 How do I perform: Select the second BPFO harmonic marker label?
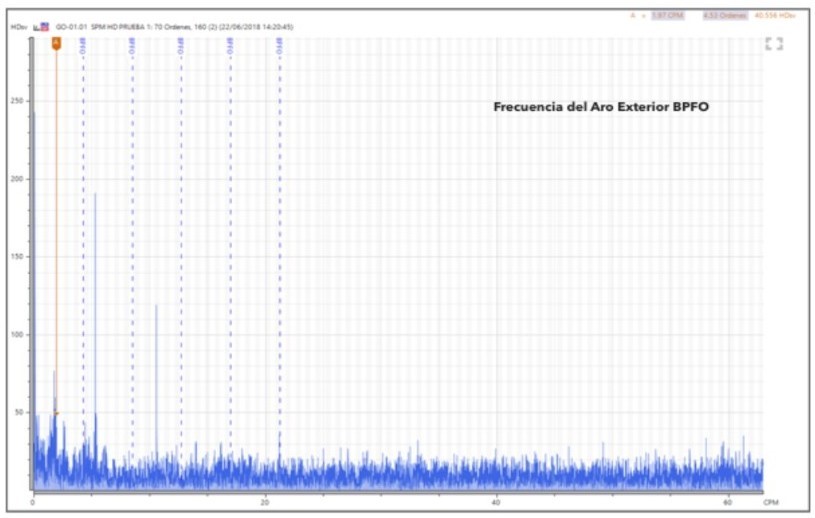point(132,44)
